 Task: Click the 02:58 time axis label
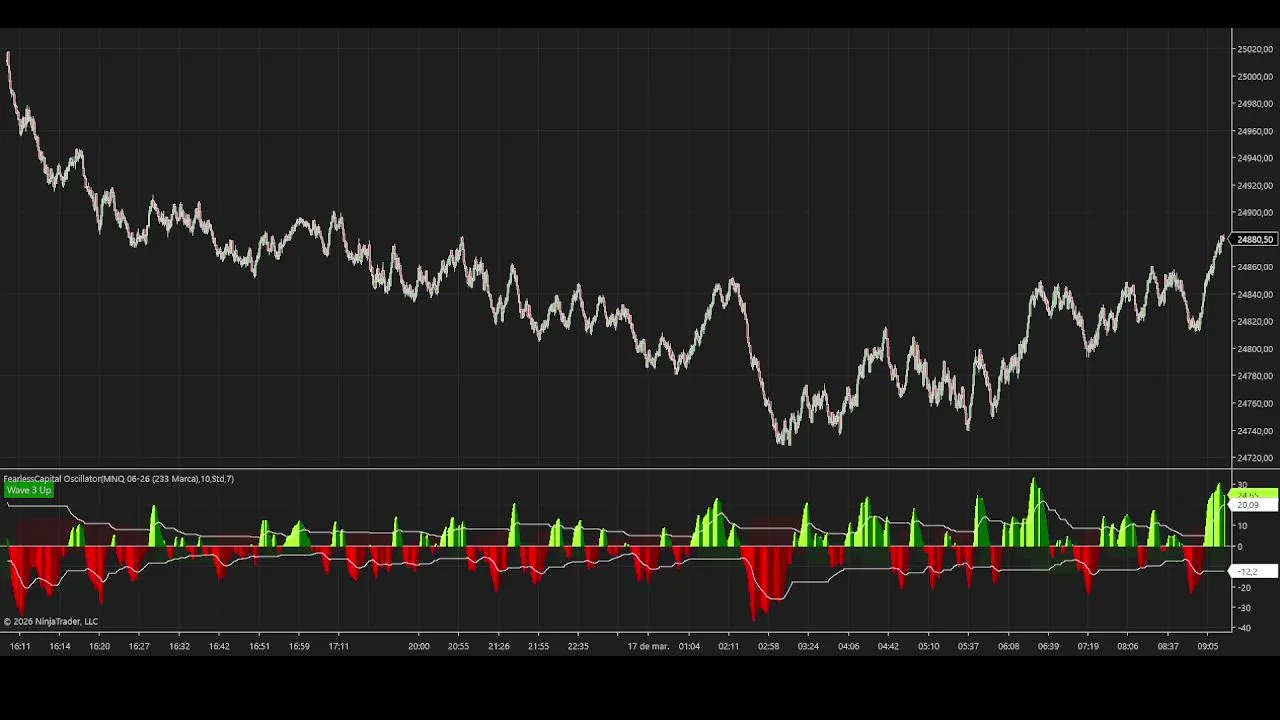click(x=768, y=647)
